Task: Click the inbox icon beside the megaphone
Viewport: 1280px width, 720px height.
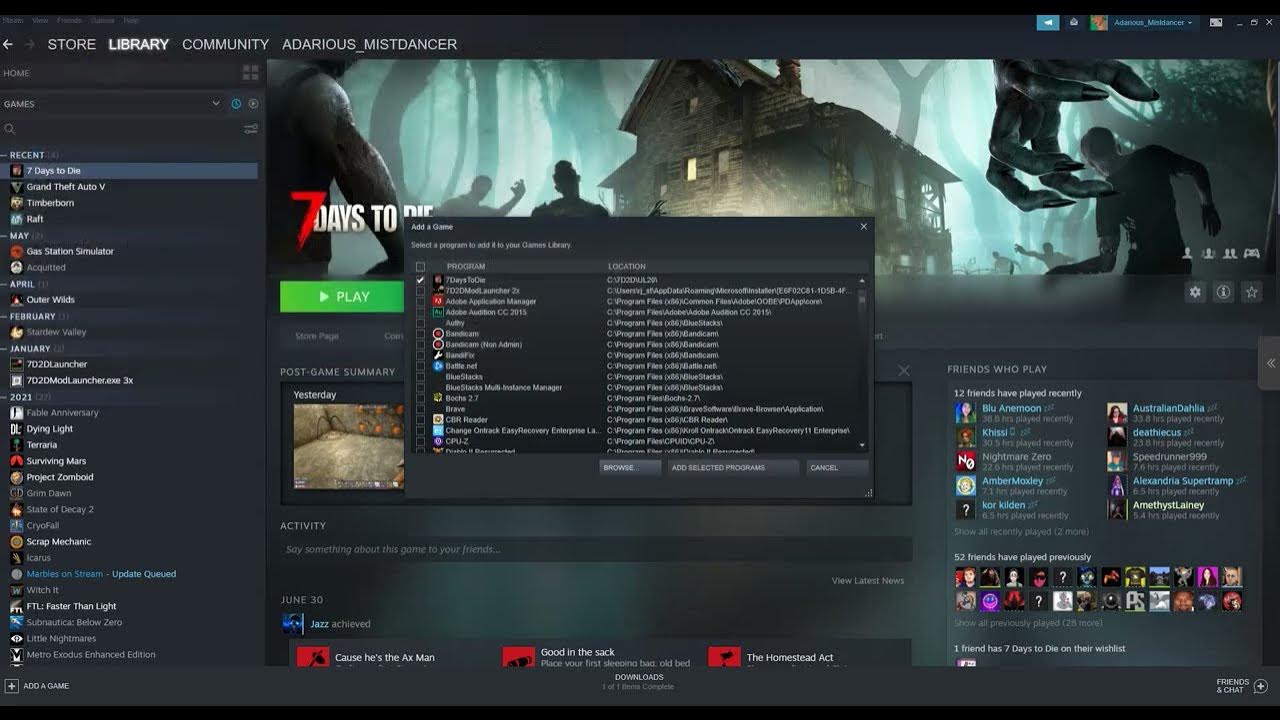Action: [1074, 22]
